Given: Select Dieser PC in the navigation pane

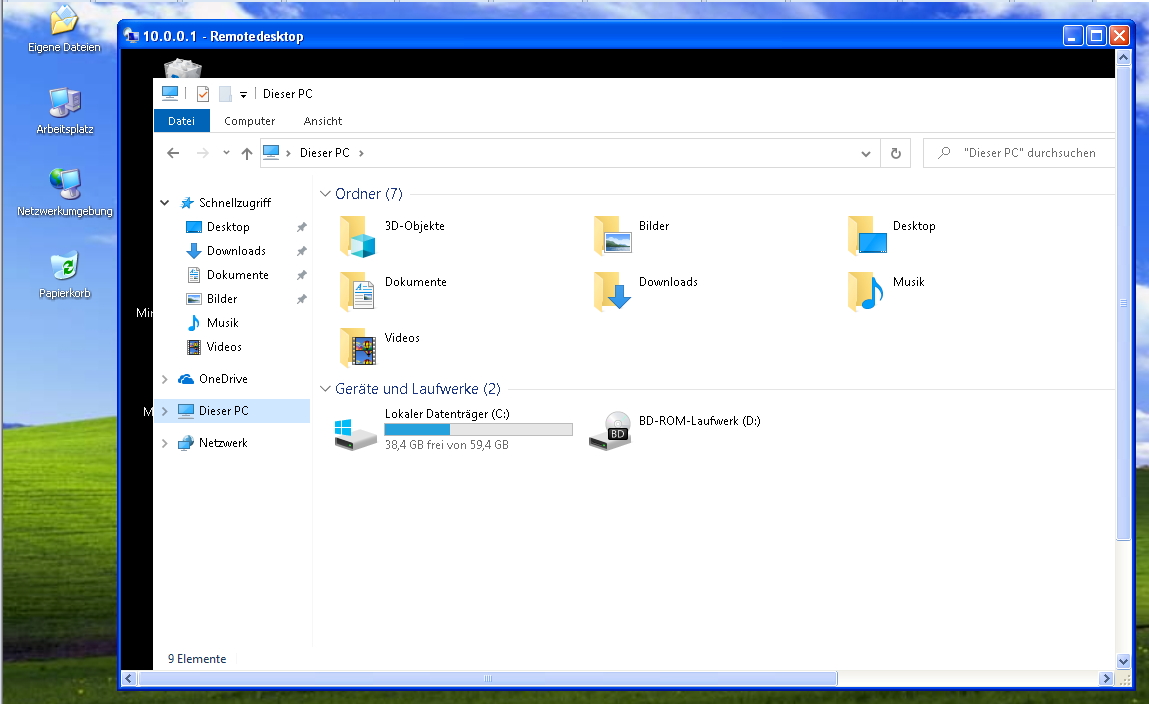Looking at the screenshot, I should pos(223,411).
